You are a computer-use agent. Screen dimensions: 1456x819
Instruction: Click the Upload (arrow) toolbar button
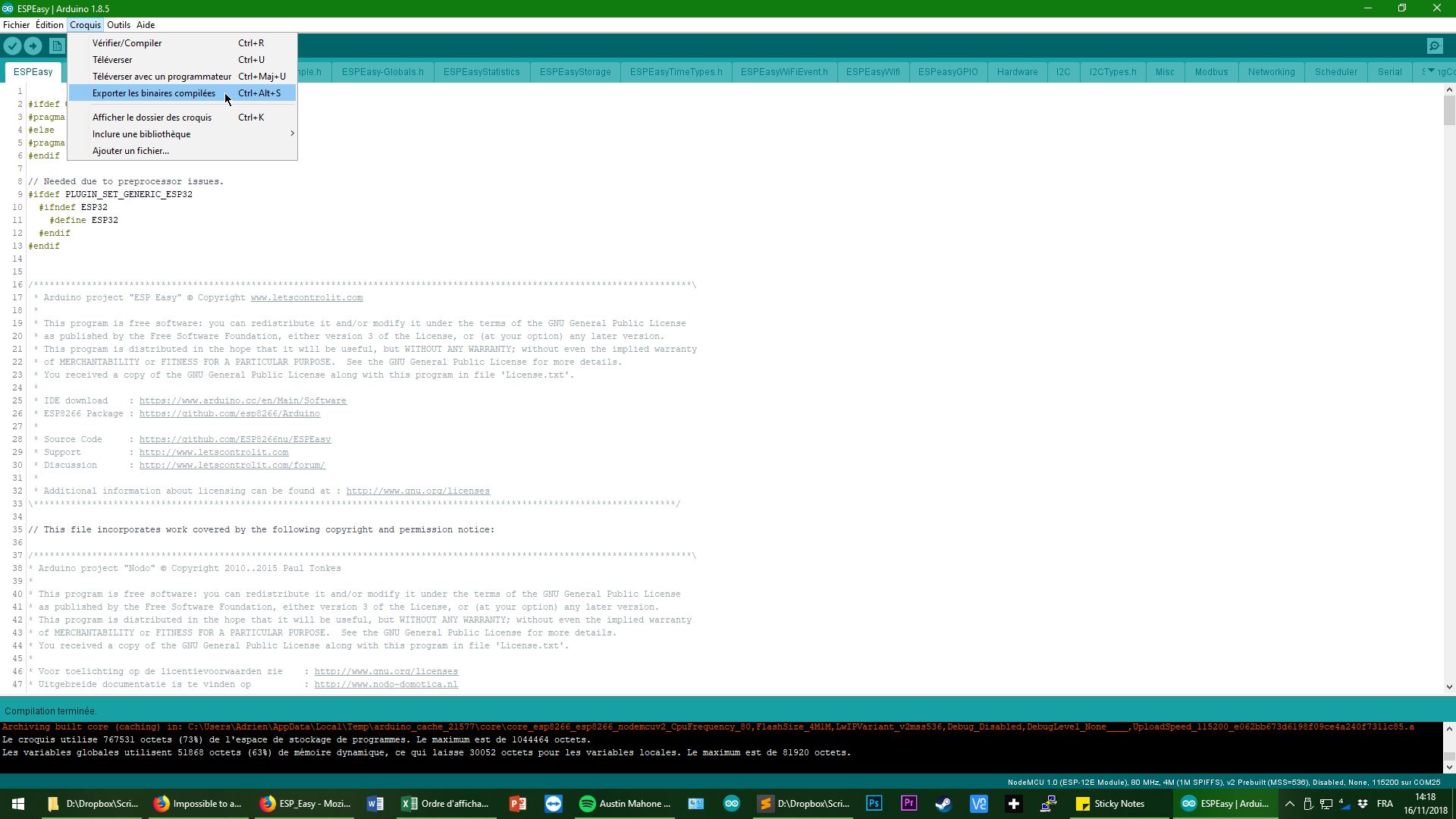pos(33,46)
